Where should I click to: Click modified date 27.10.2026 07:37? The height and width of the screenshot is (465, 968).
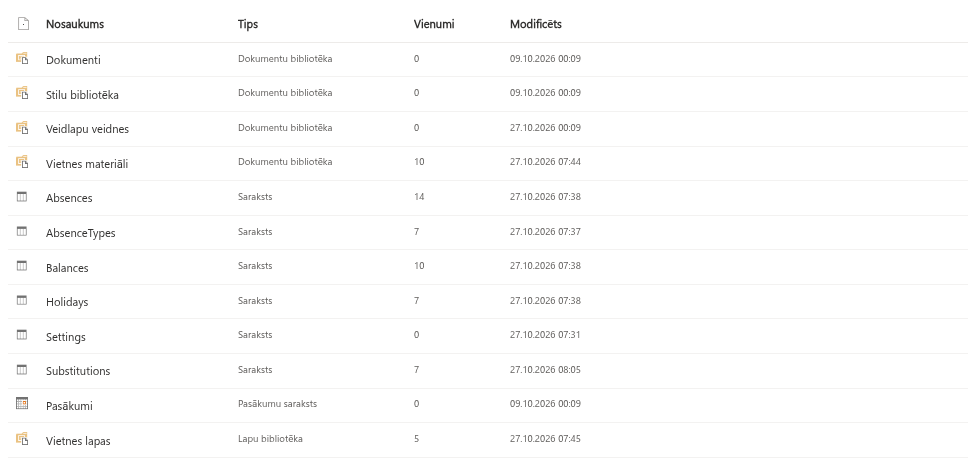(545, 232)
